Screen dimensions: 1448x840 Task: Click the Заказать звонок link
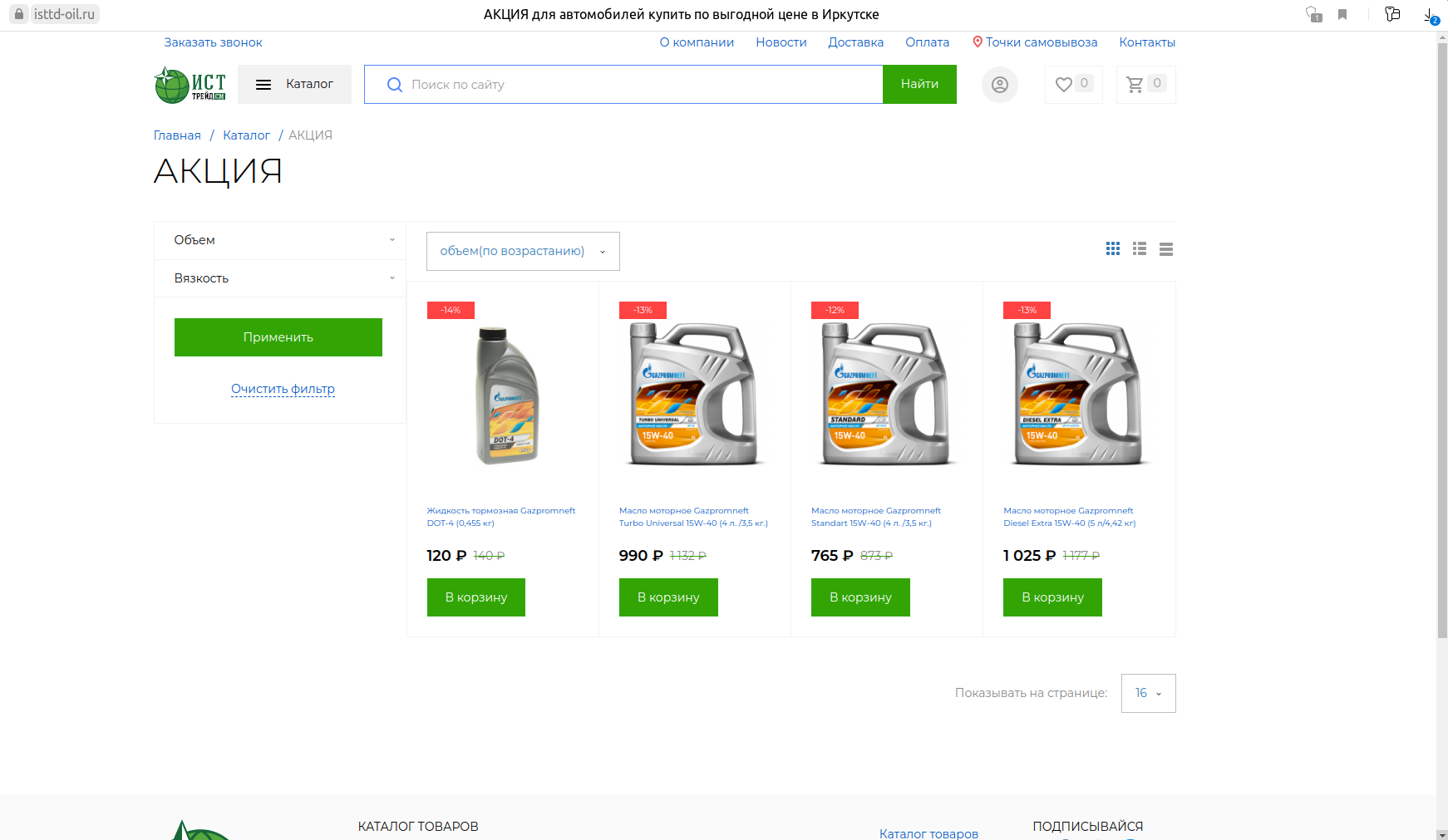point(213,42)
